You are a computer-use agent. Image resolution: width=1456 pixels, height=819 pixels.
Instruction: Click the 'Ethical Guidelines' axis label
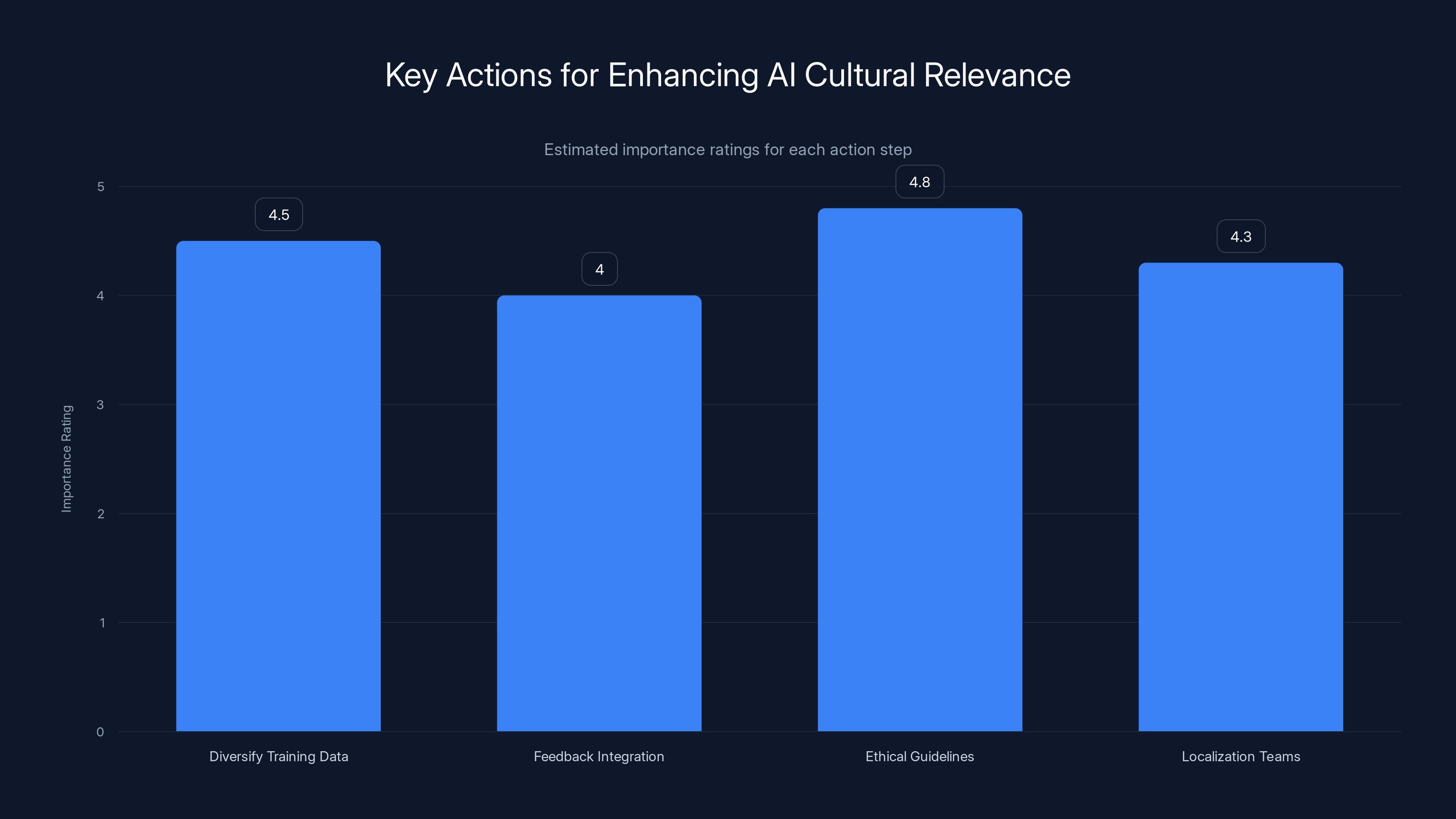coord(920,757)
